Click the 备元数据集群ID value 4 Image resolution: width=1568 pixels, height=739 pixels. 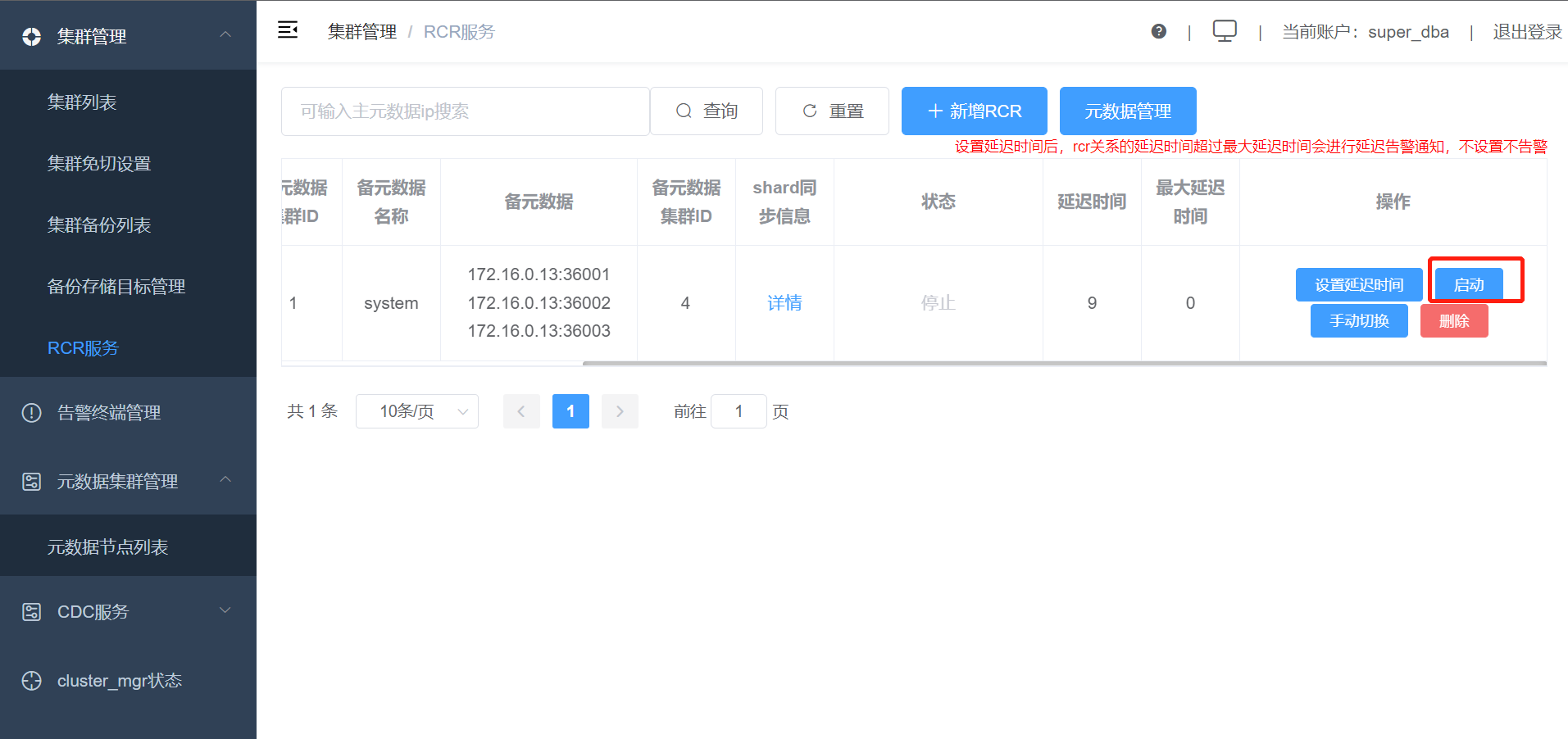point(685,303)
